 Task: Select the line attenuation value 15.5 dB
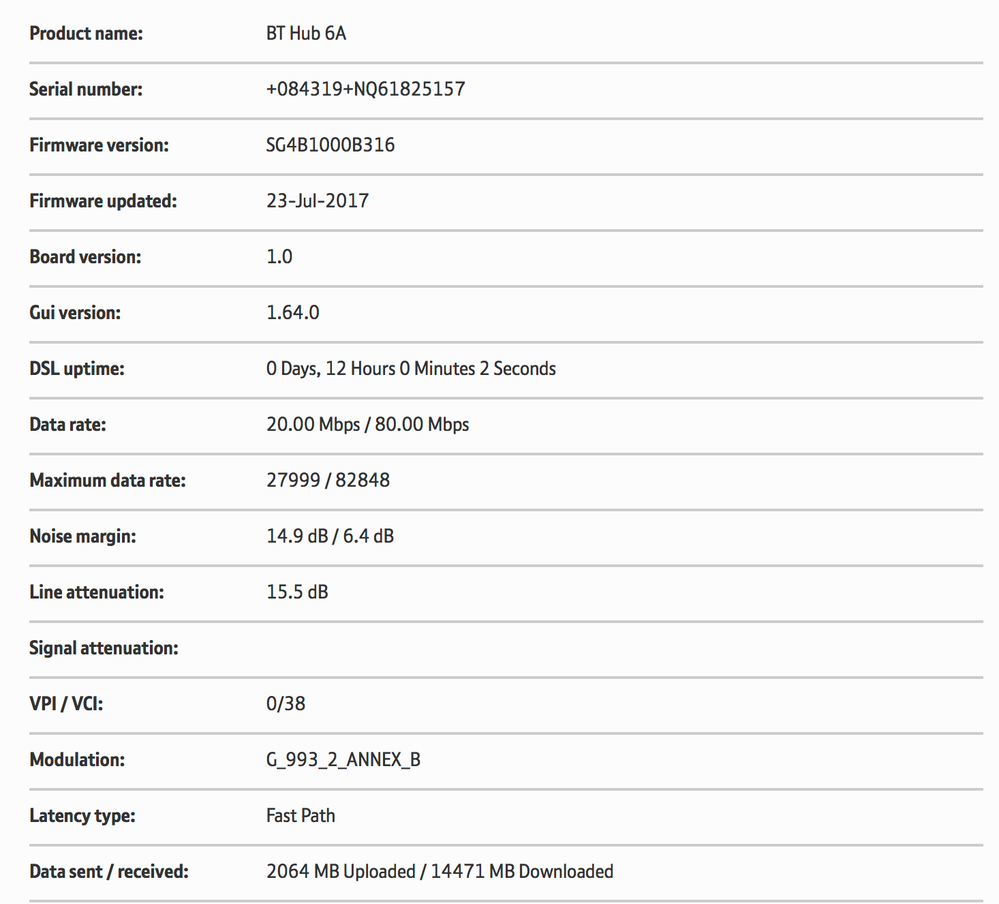tap(297, 592)
